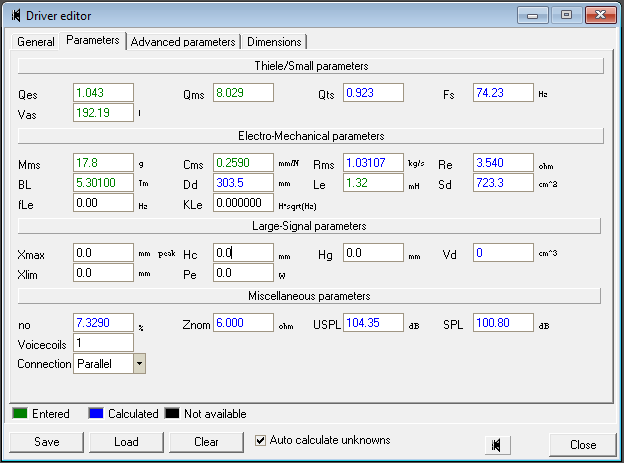Screen dimensions: 624x463
Task: Click the Electro-Mechanical parameters header
Action: click(311, 136)
